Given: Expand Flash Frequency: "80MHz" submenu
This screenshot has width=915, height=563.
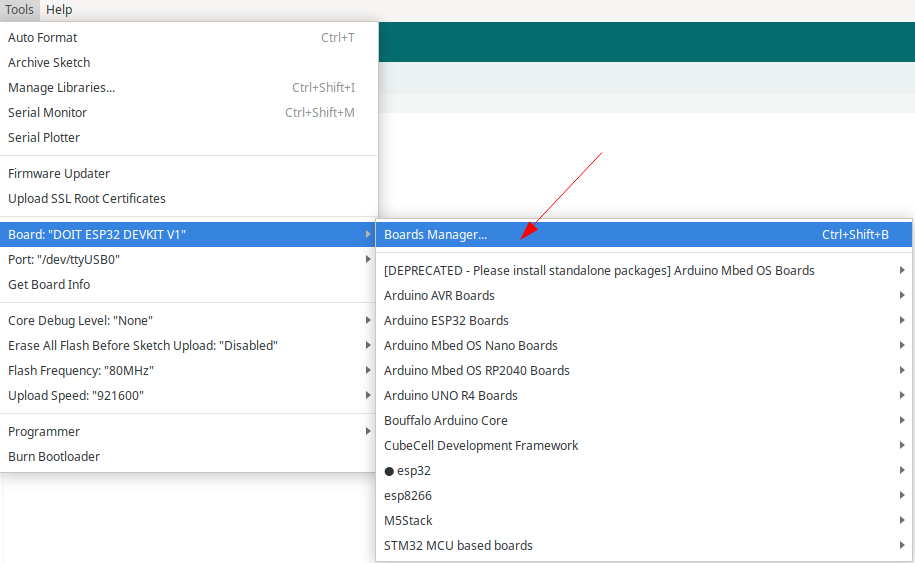Looking at the screenshot, I should (x=189, y=371).
